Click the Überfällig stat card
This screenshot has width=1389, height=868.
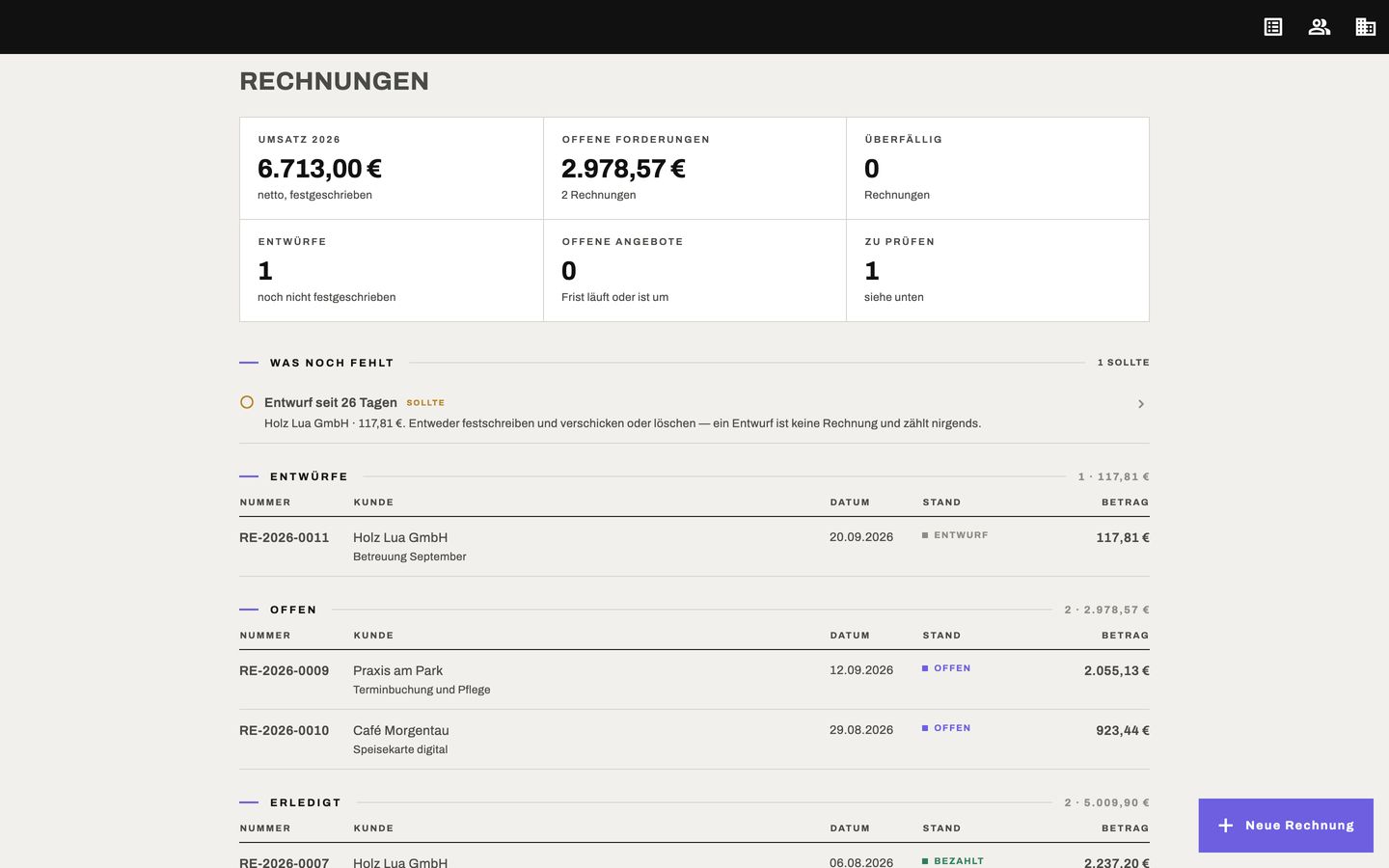click(x=997, y=169)
